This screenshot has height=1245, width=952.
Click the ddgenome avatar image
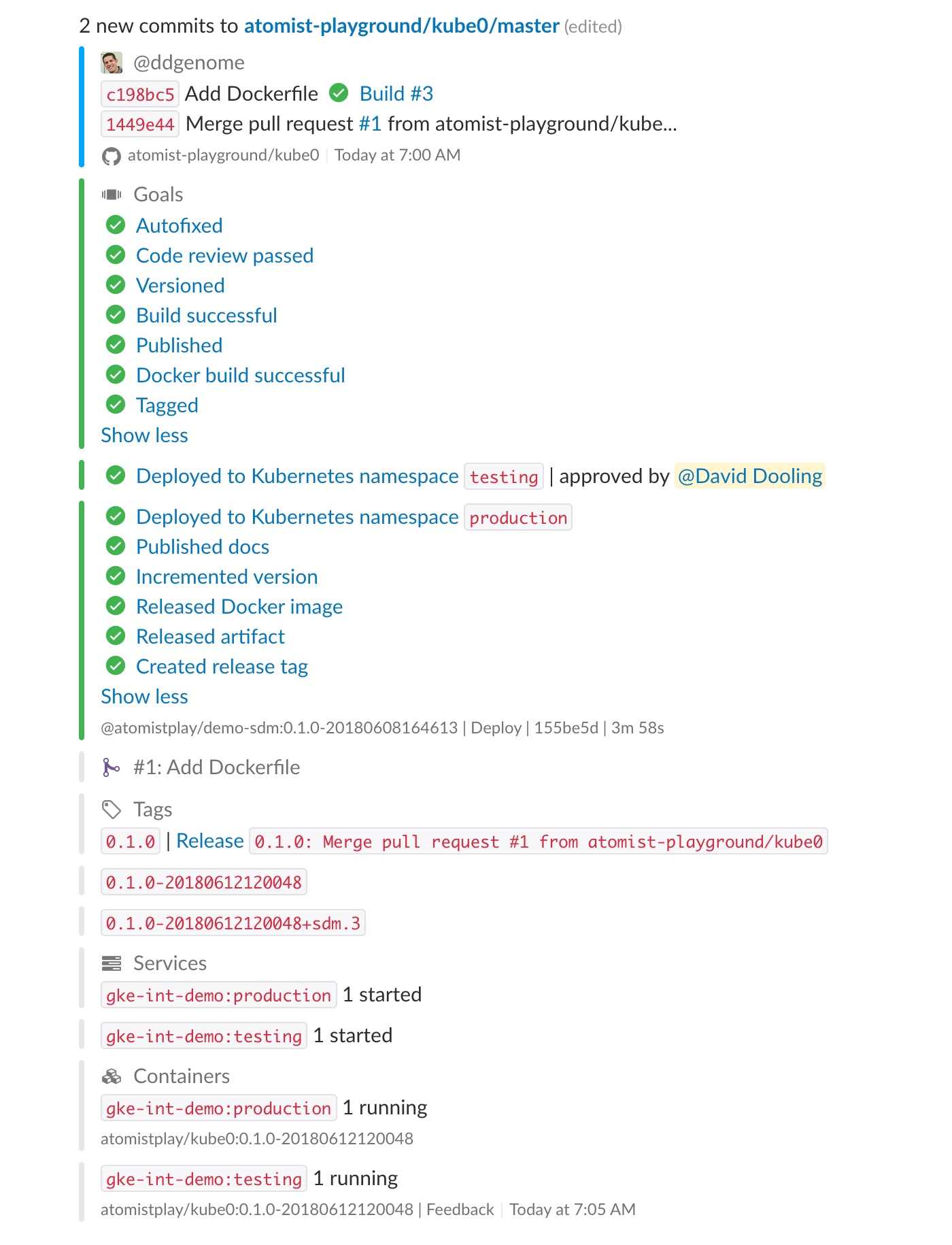click(x=112, y=63)
